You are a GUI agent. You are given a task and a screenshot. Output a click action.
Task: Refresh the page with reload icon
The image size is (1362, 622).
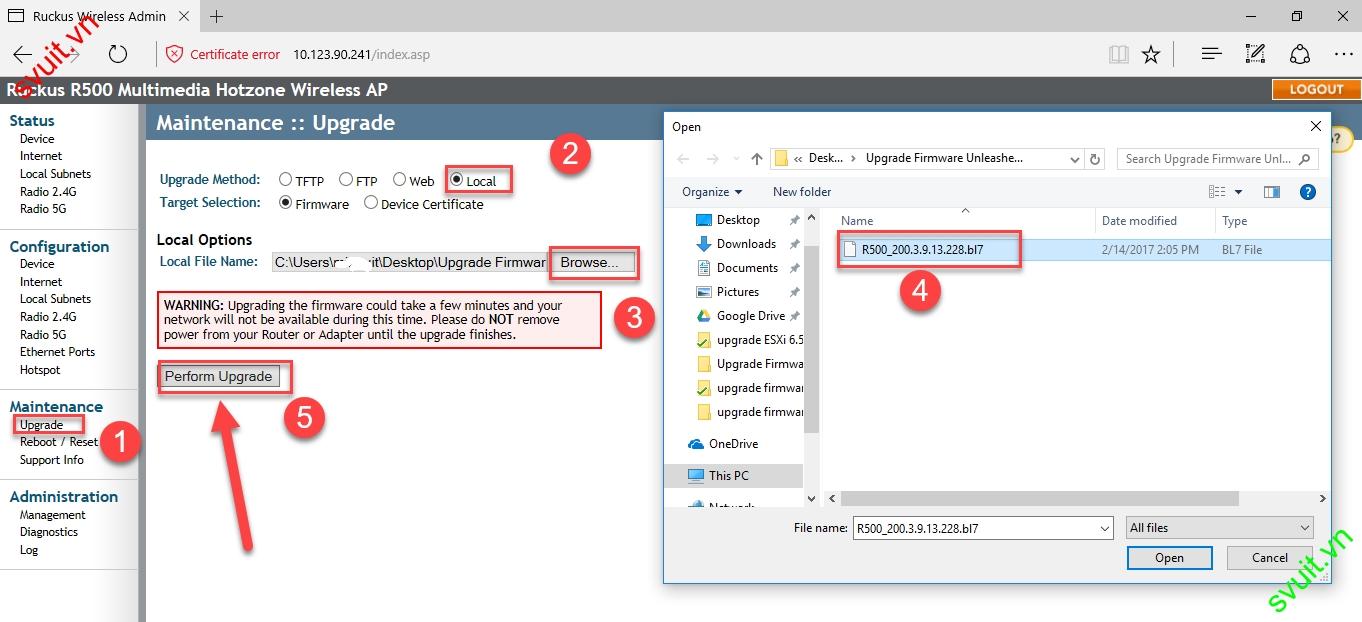[x=118, y=54]
